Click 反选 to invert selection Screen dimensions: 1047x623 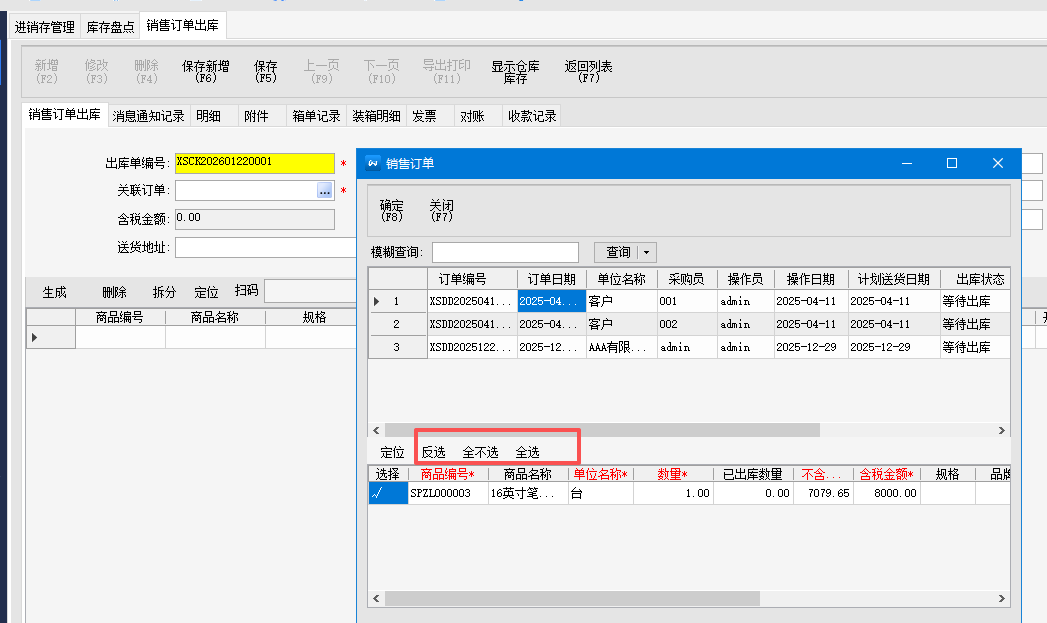coord(433,453)
